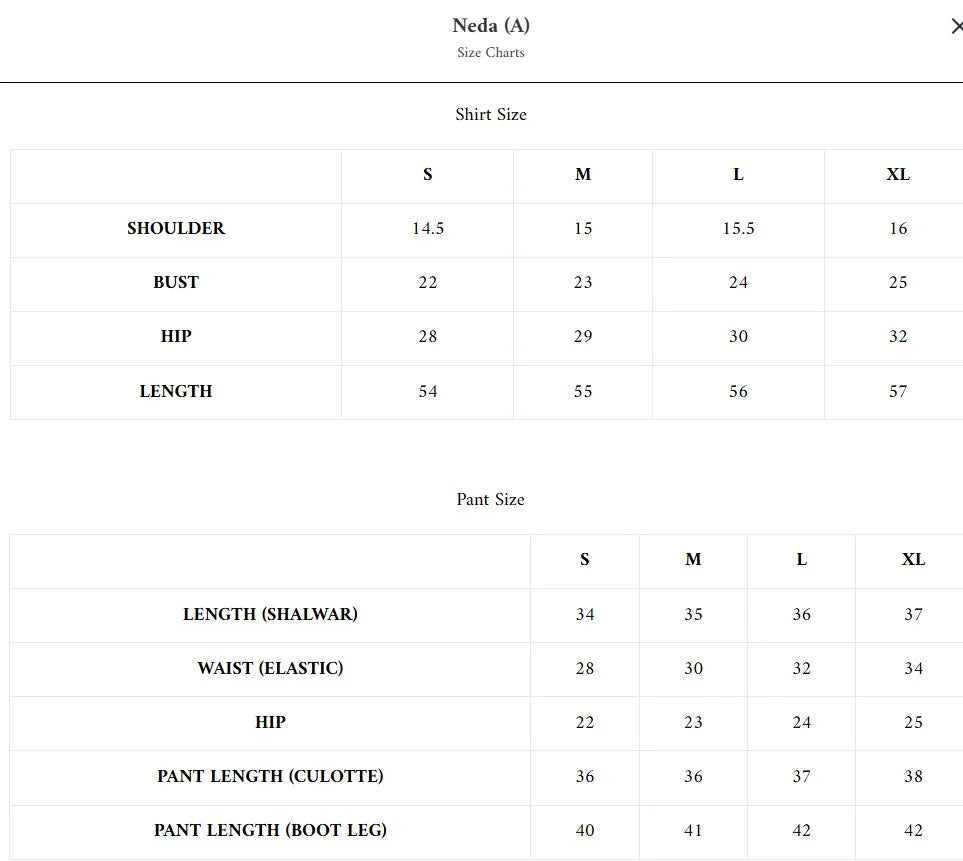Image resolution: width=963 pixels, height=861 pixels.
Task: Click boot leg length value 40
Action: pyautogui.click(x=584, y=830)
